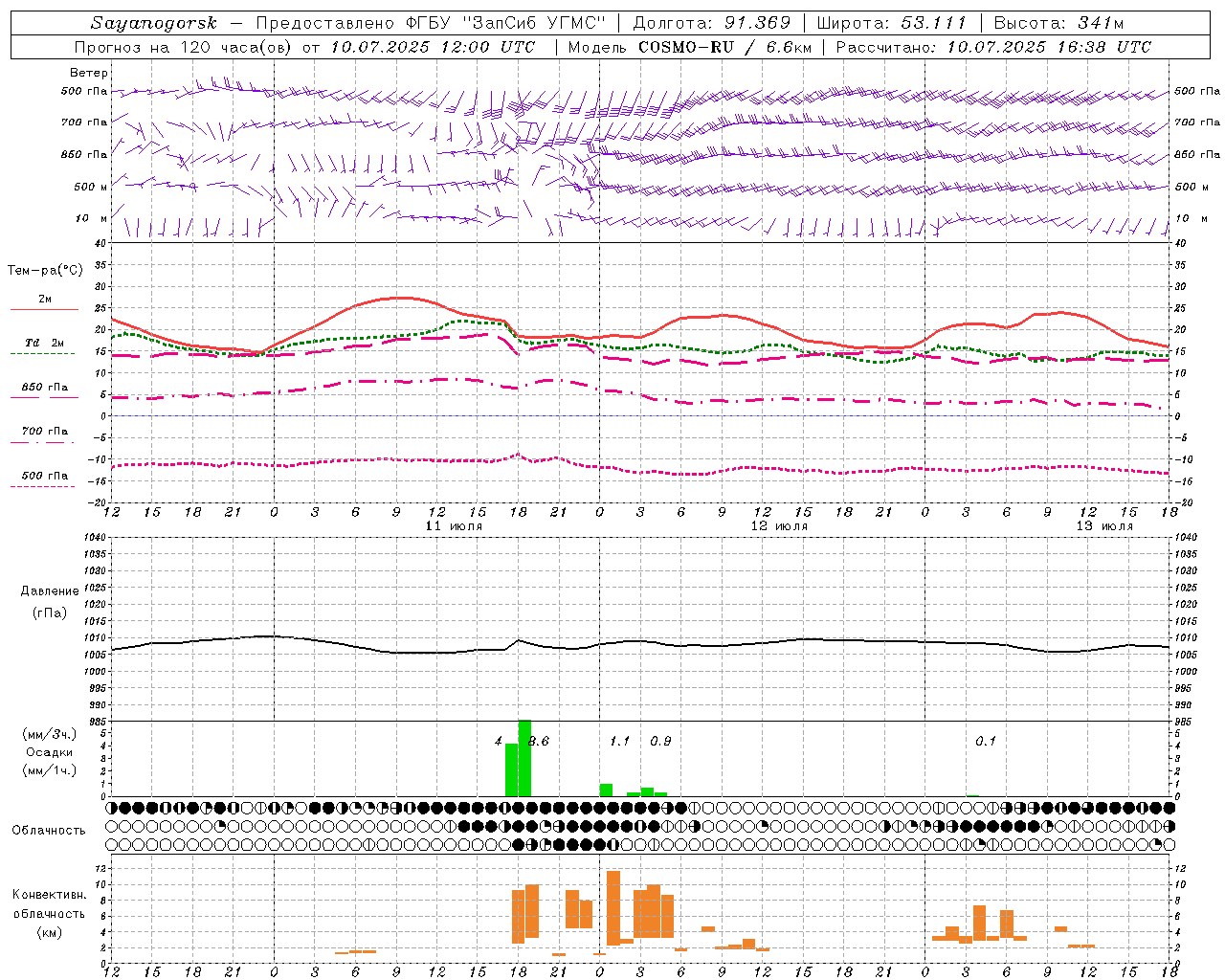Click the Конвективн. convective cloud label
1225x980 pixels.
(x=50, y=895)
